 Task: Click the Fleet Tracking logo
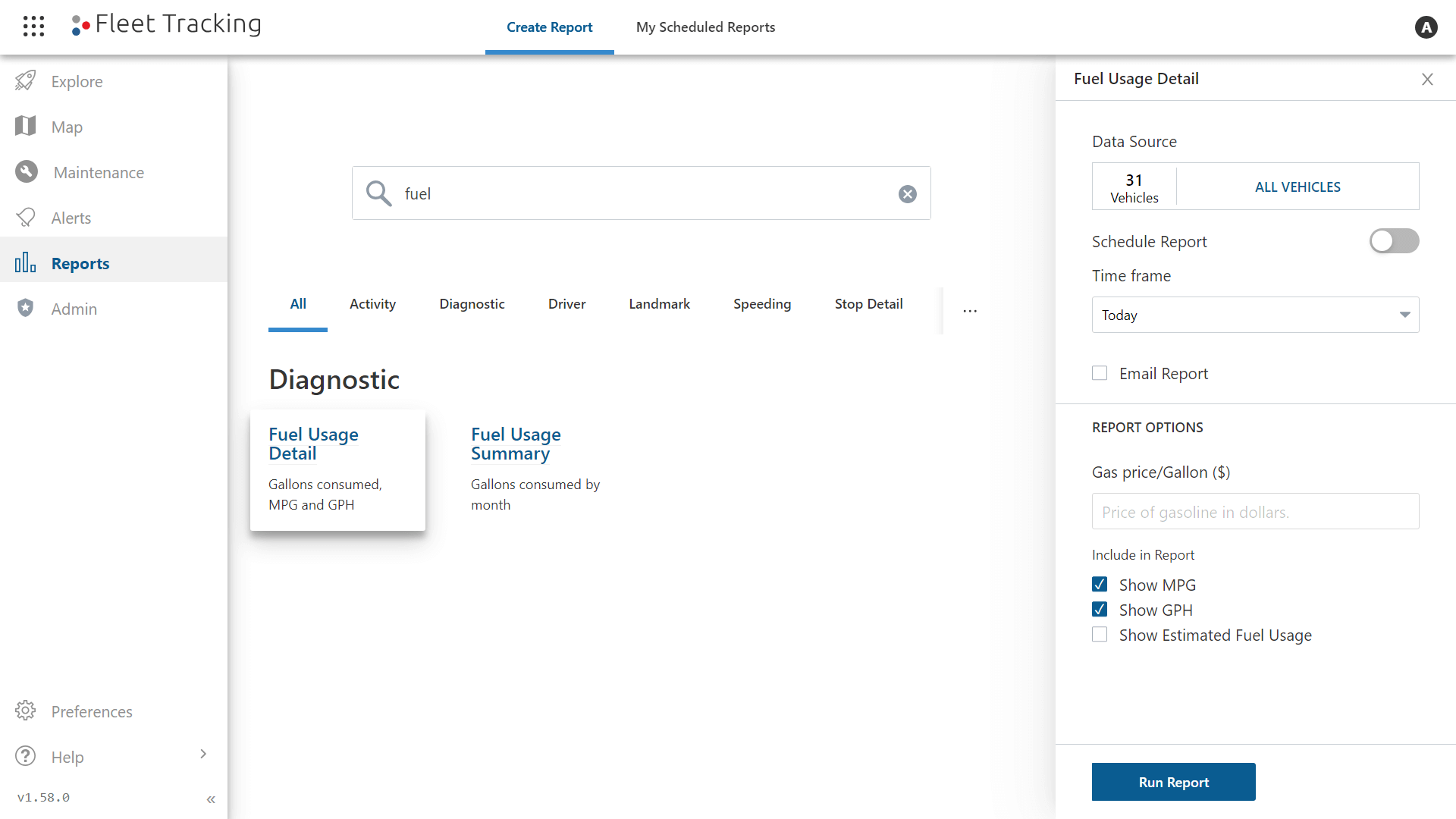click(167, 24)
